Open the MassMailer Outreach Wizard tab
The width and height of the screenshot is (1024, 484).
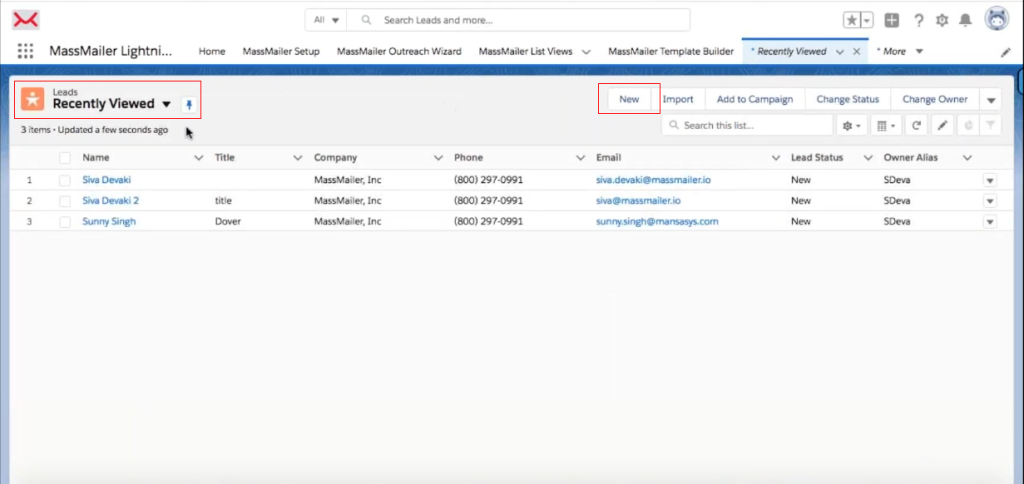(399, 52)
